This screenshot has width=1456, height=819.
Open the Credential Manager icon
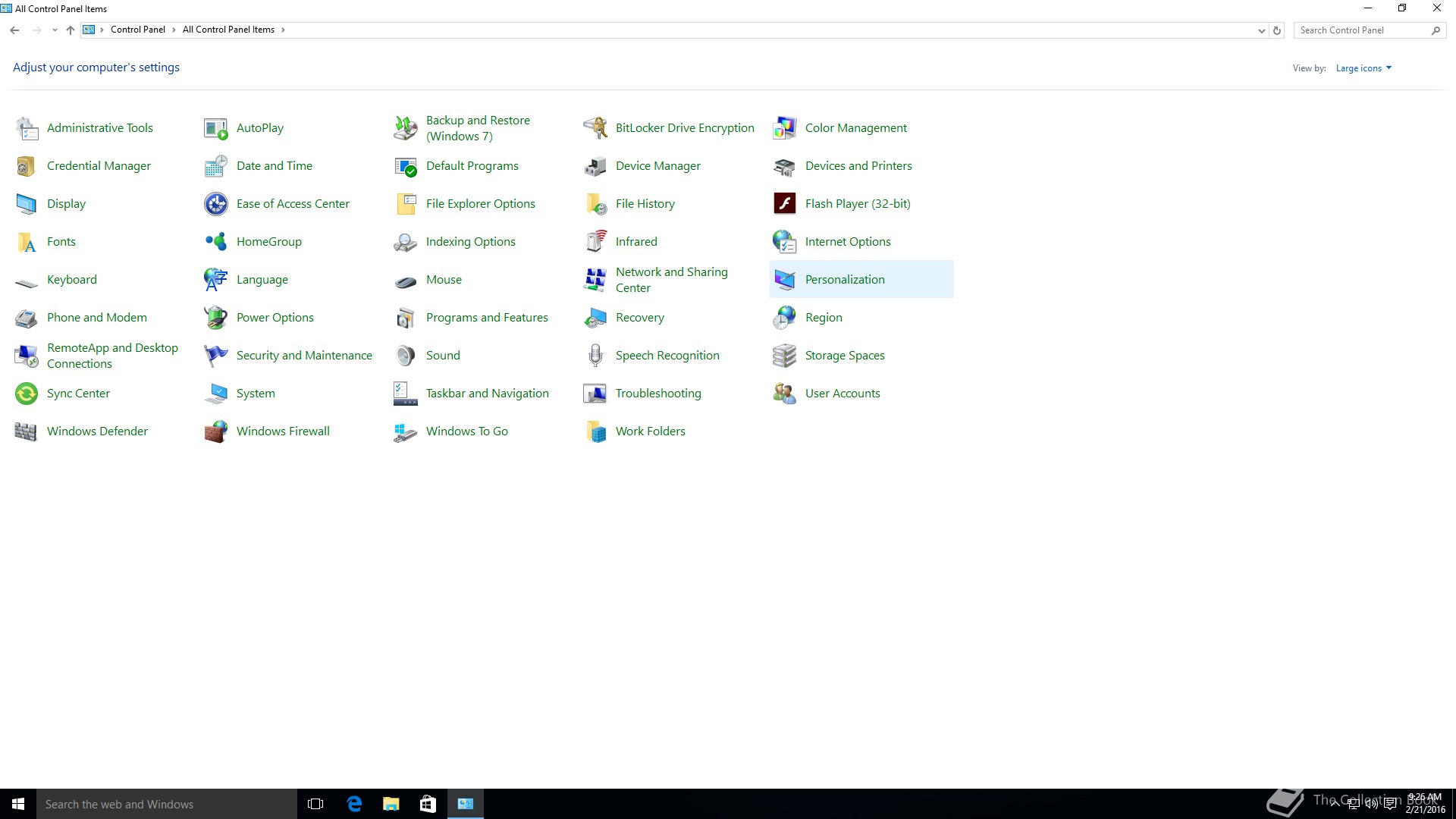[x=27, y=166]
